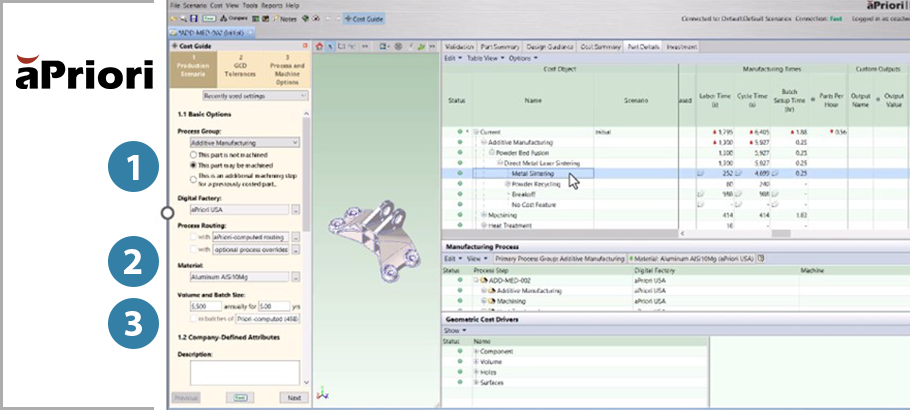Toggle checkbox with aPriori-computed routing
The image size is (910, 410).
point(194,237)
